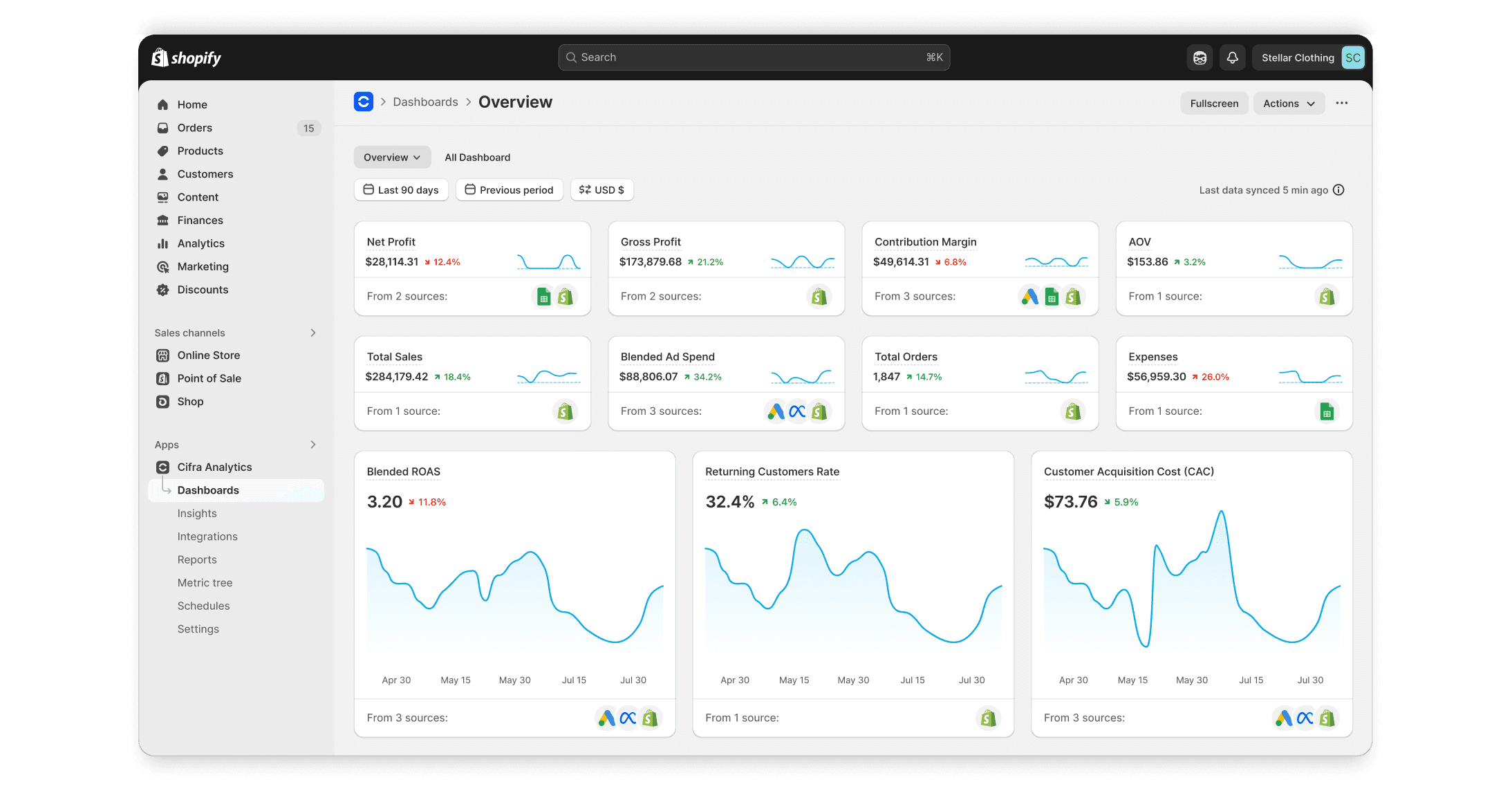
Task: Click the Products tag icon in the sidebar
Action: point(163,151)
